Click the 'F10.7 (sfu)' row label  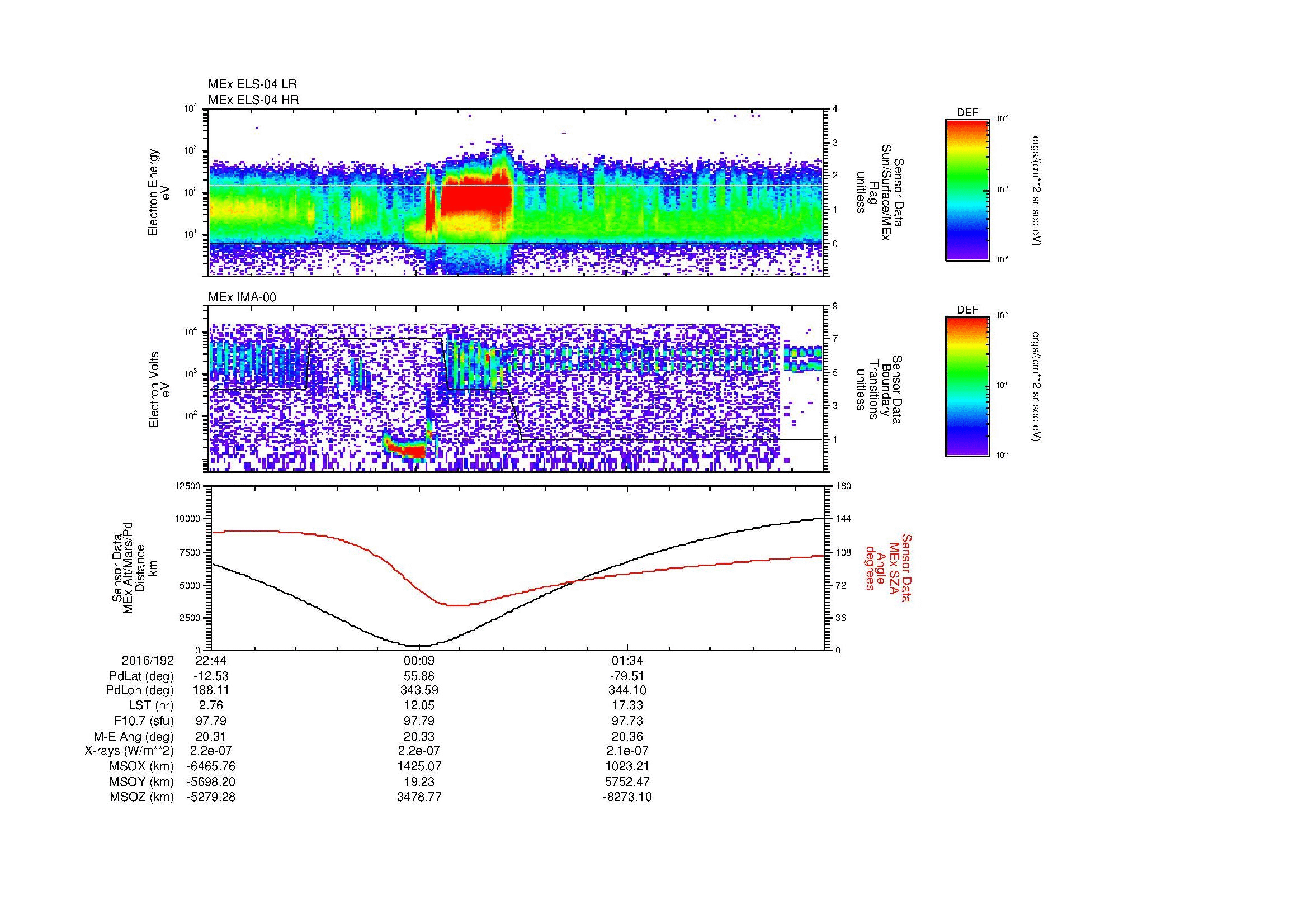tap(144, 721)
